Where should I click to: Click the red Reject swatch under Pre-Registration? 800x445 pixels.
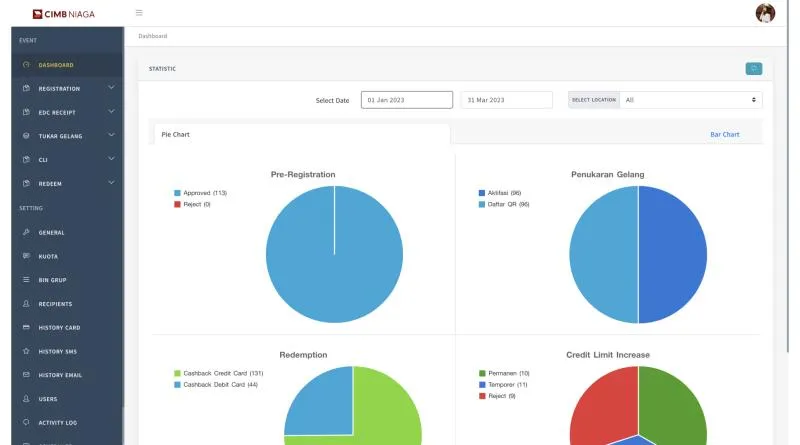177,204
